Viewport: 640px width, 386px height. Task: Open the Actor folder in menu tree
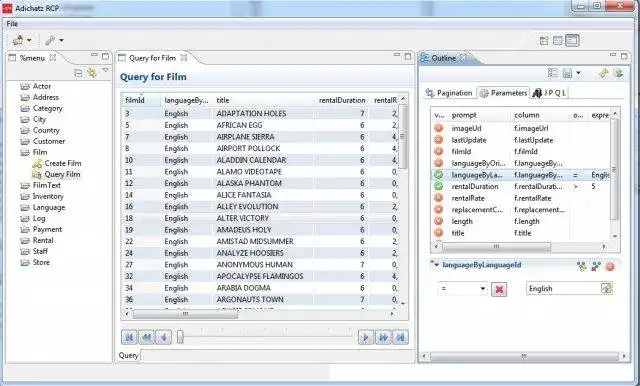click(x=42, y=86)
